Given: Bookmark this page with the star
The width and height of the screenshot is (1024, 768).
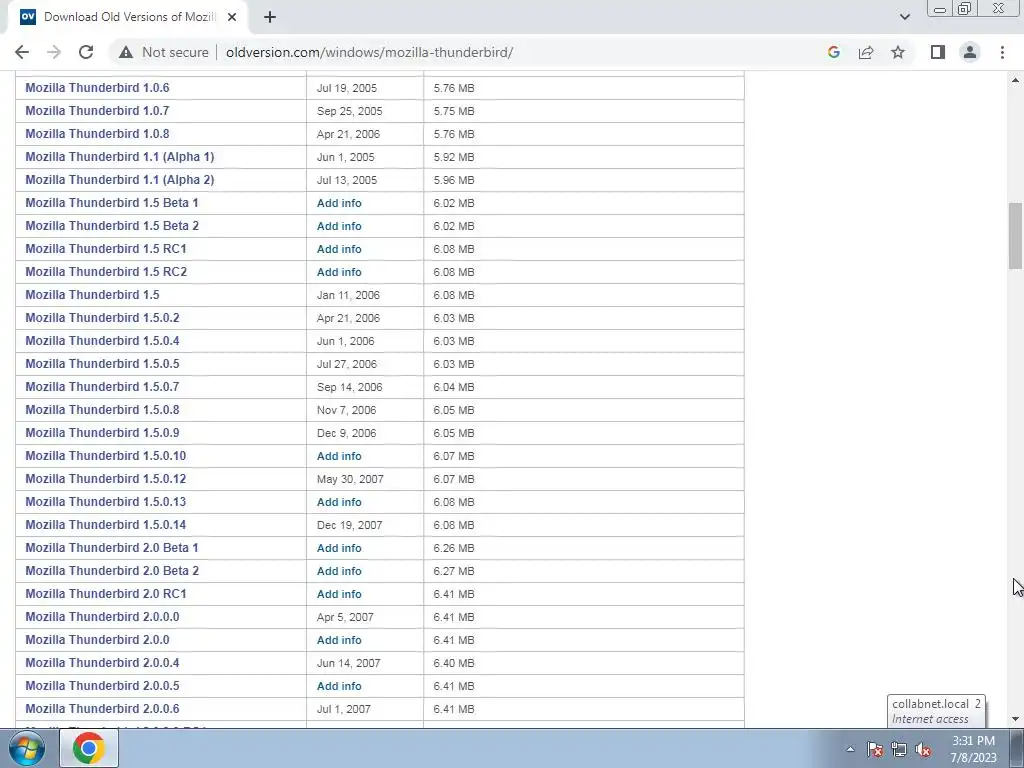Looking at the screenshot, I should [x=898, y=52].
